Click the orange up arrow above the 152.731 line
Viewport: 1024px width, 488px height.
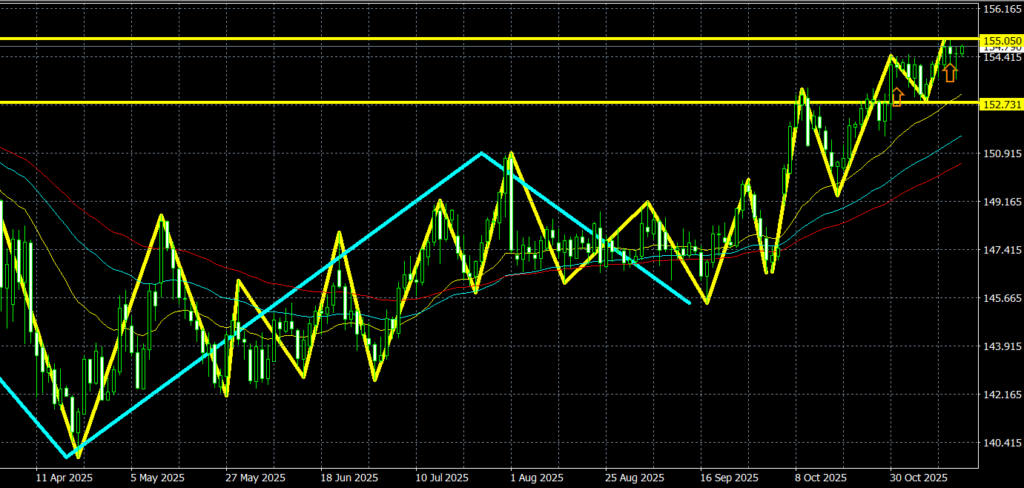pos(897,96)
